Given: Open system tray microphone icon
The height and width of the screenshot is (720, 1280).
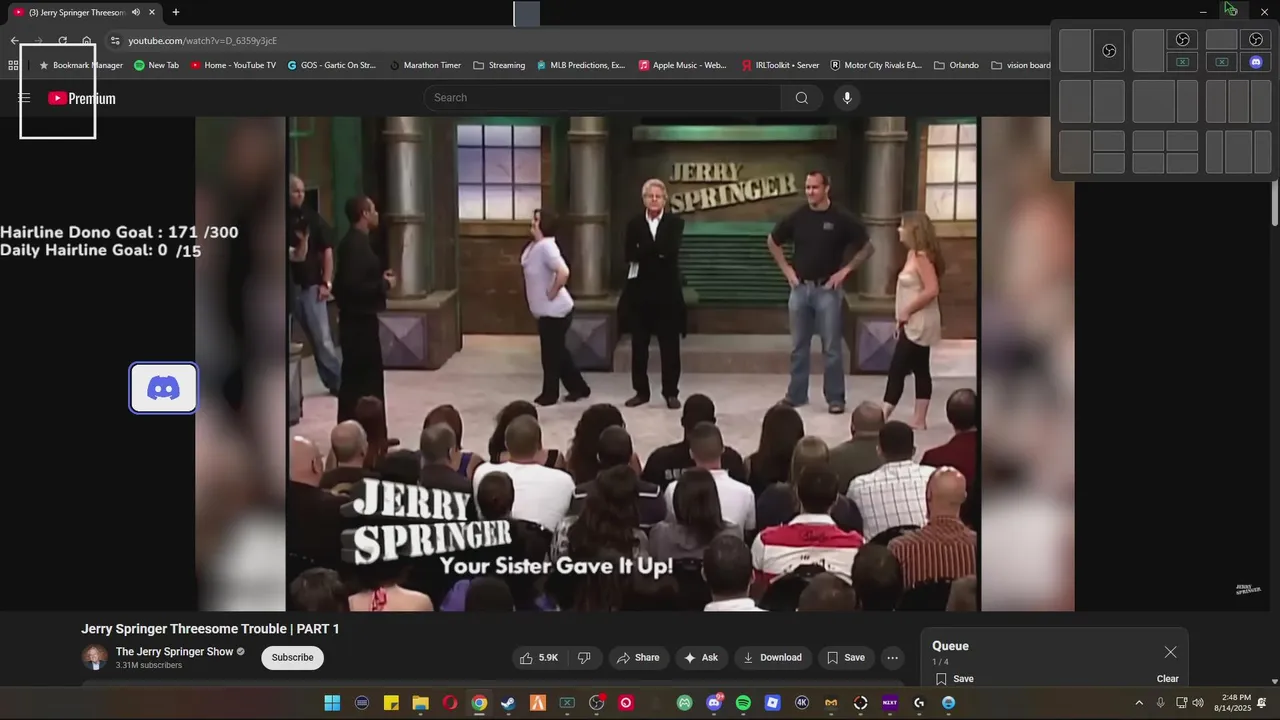Looking at the screenshot, I should click(x=1160, y=703).
